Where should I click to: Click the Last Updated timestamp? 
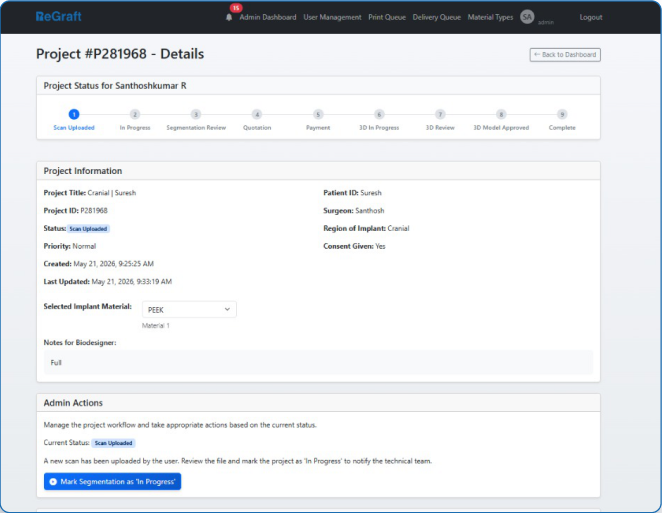pos(132,282)
